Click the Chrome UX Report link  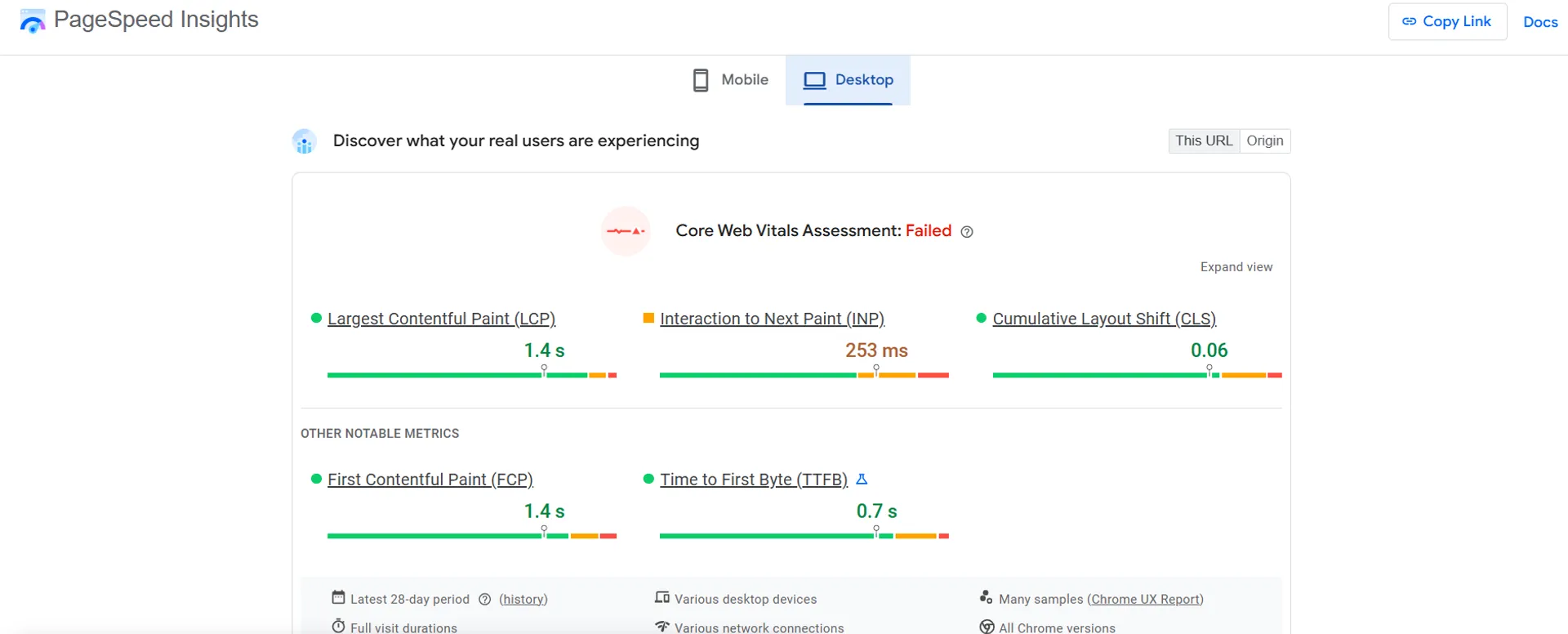pos(1145,600)
